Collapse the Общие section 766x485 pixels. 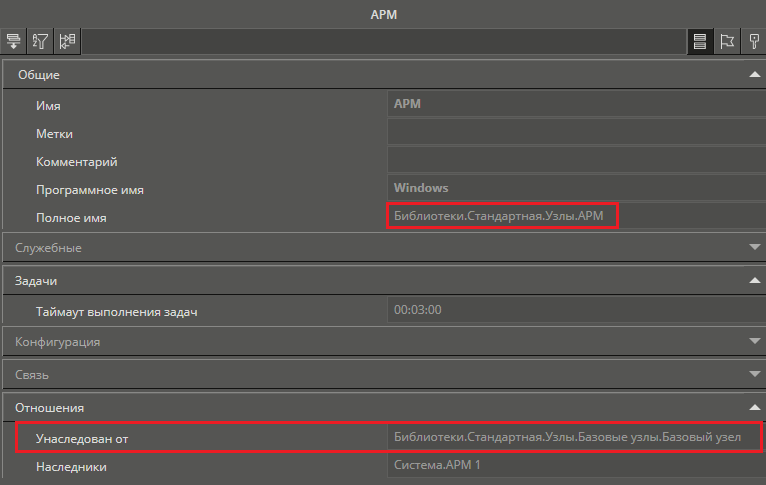(x=754, y=75)
